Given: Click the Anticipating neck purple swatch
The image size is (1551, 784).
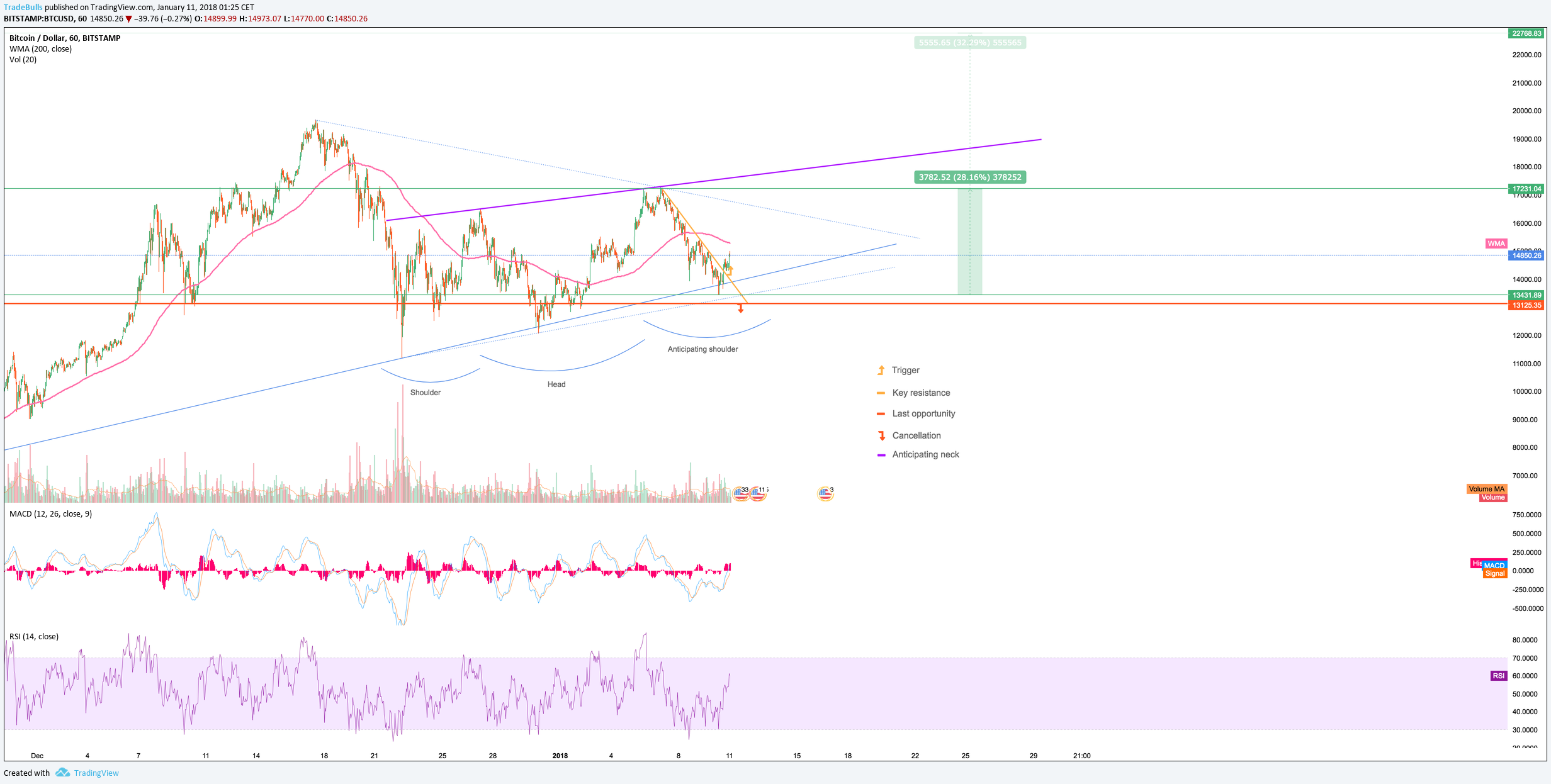Looking at the screenshot, I should pos(881,454).
